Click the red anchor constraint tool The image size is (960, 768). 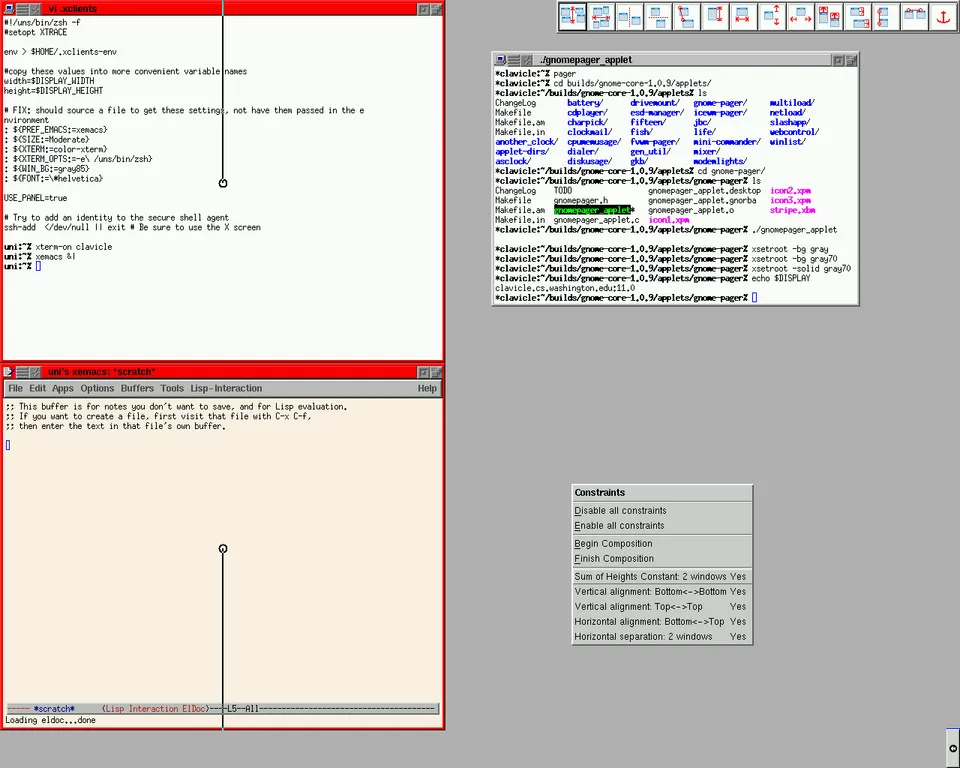pyautogui.click(x=943, y=17)
